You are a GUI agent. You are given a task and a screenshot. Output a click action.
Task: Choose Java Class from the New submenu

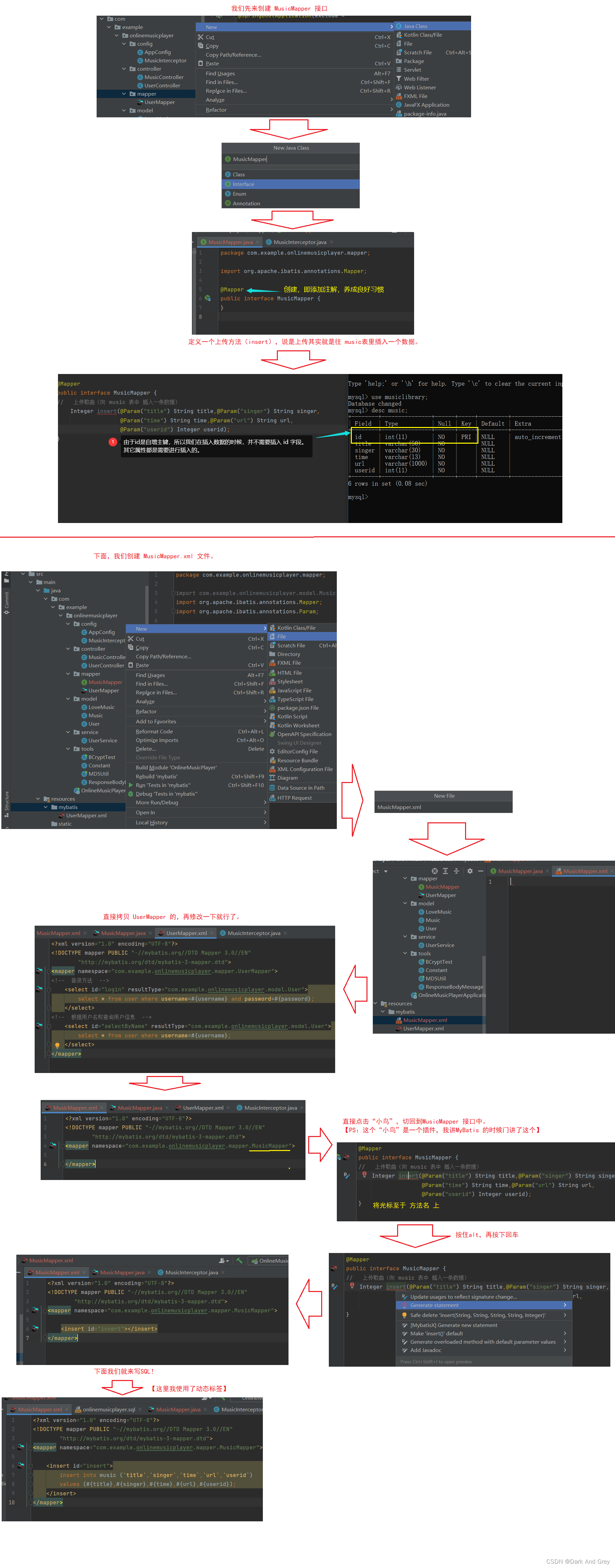[432, 26]
